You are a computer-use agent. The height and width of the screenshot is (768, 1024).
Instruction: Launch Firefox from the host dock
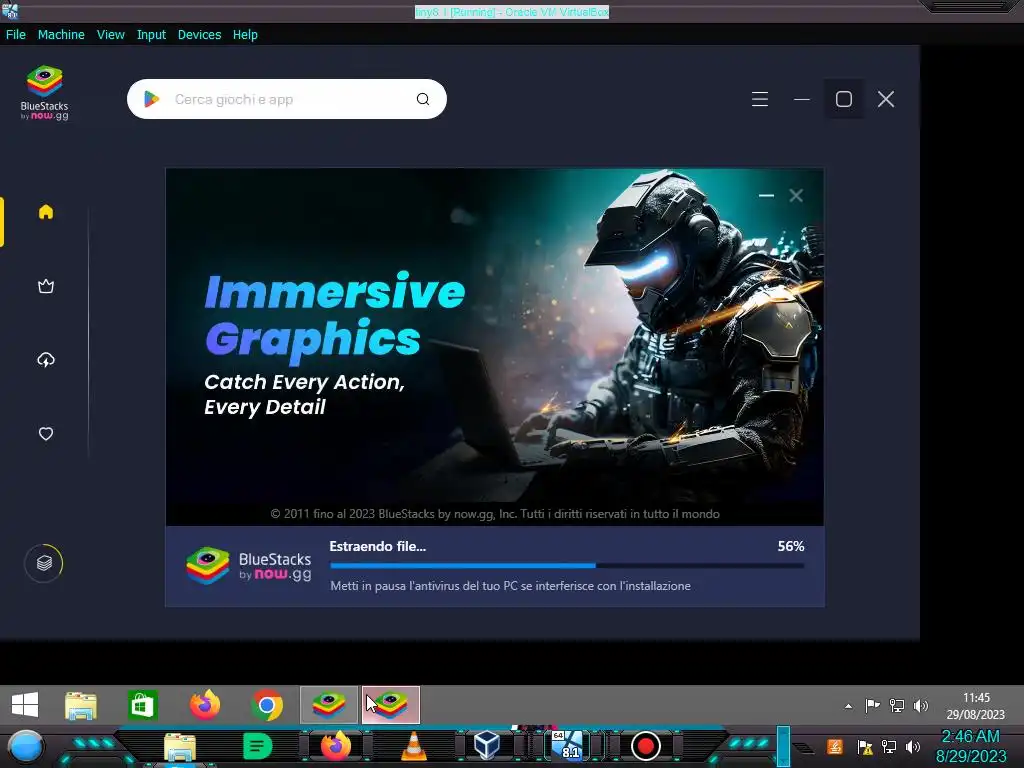coord(336,746)
